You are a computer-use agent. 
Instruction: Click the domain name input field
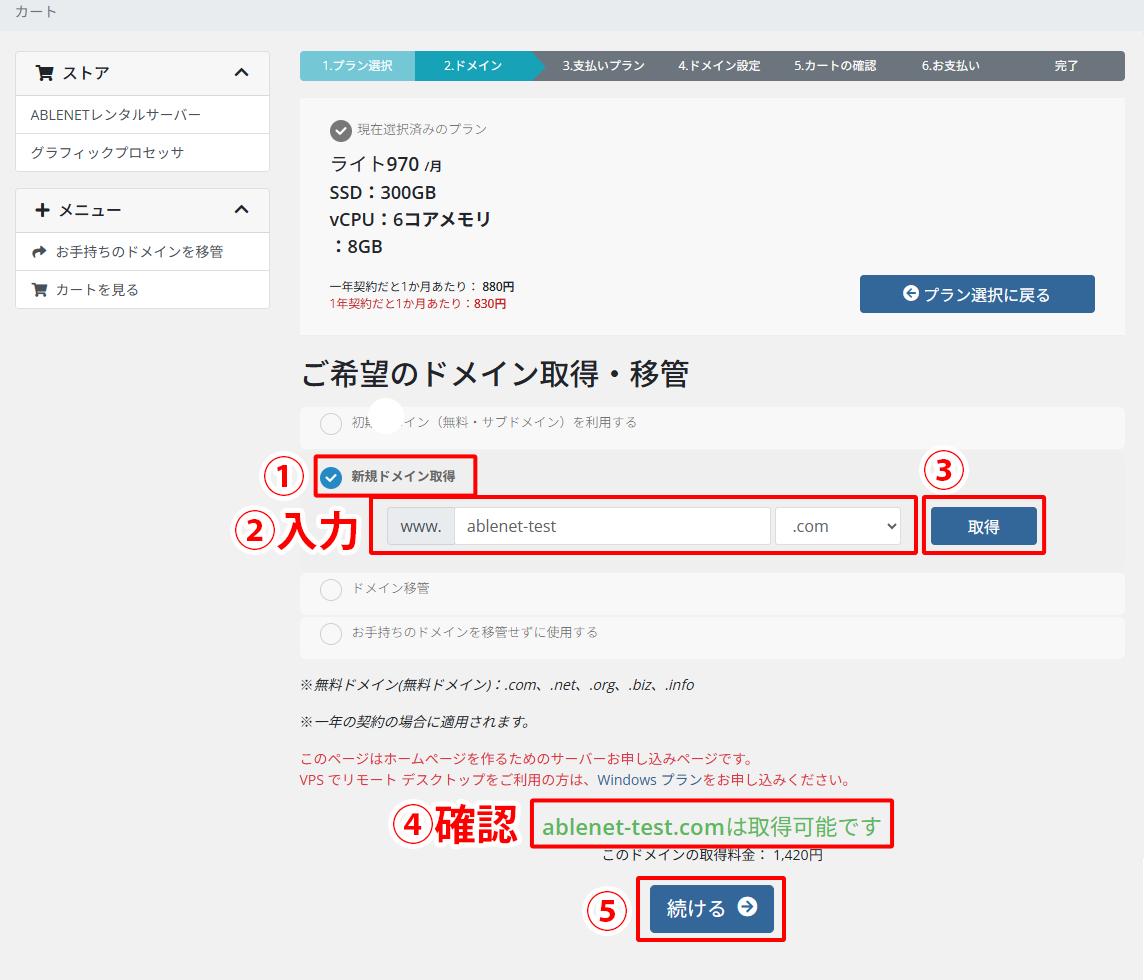click(612, 526)
